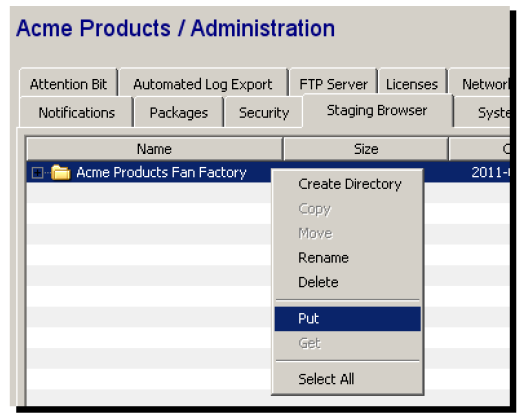Viewport: 527px width, 420px height.
Task: Click the disabled Move menu entry
Action: (x=348, y=233)
